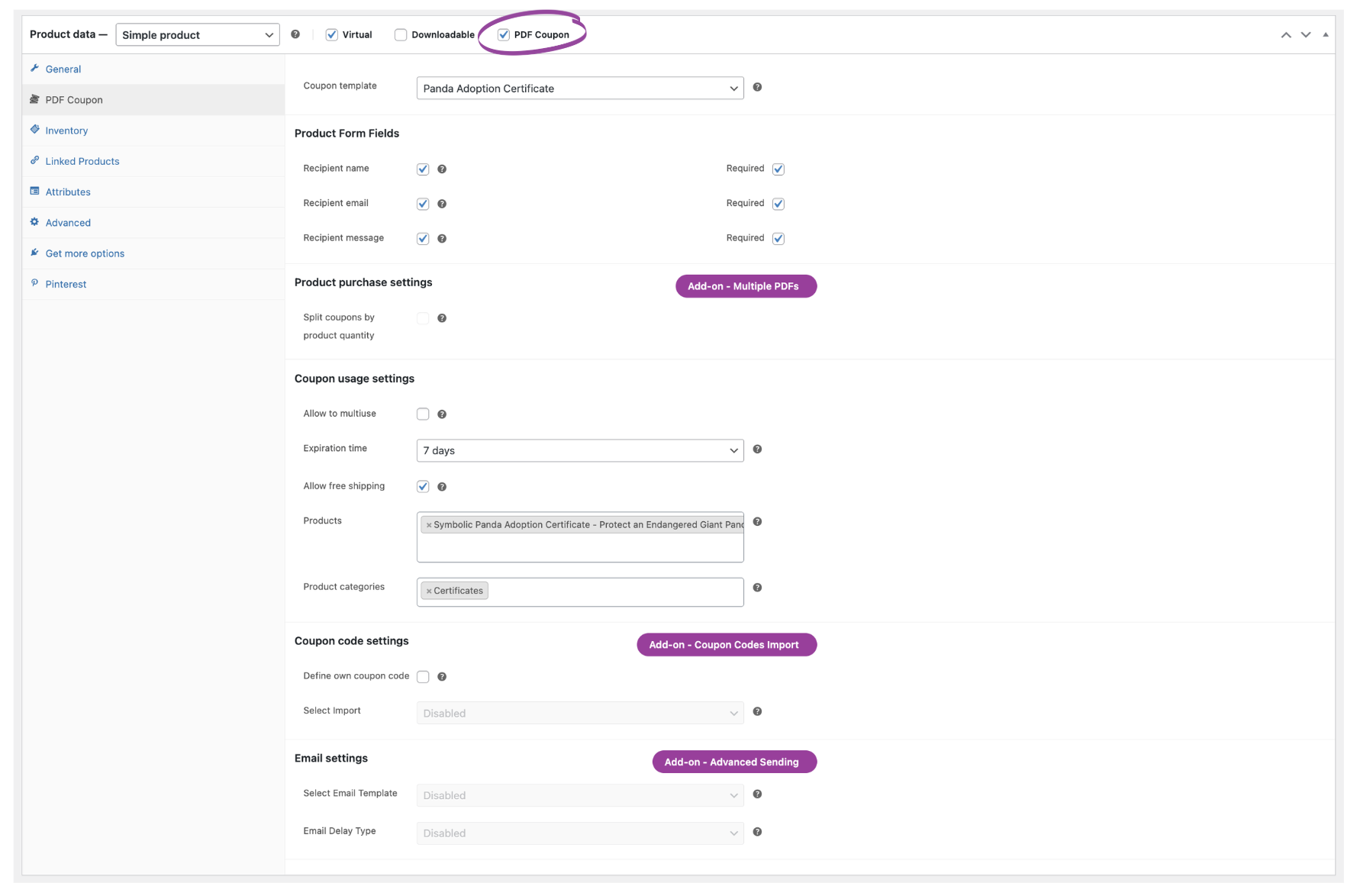The width and height of the screenshot is (1357, 896).
Task: Click the Linked Products chain icon
Action: click(x=35, y=160)
